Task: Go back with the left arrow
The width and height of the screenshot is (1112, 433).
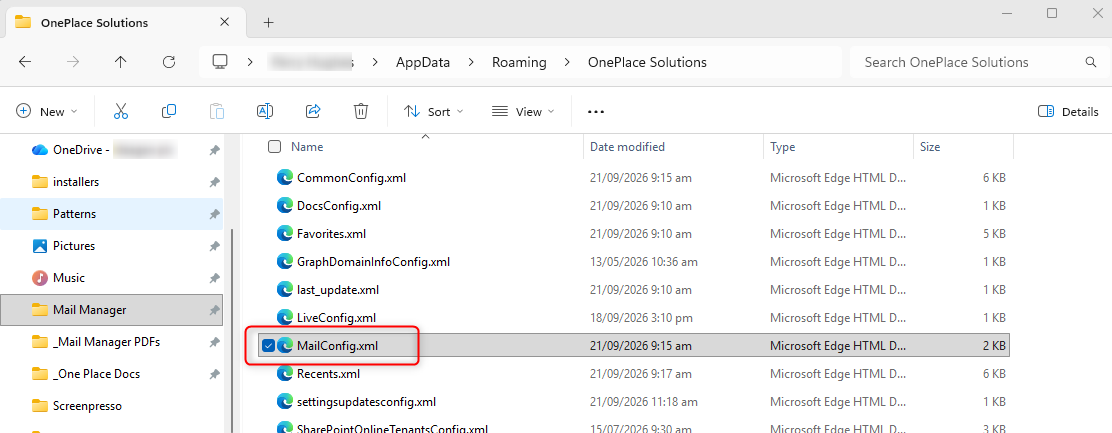Action: tap(25, 62)
